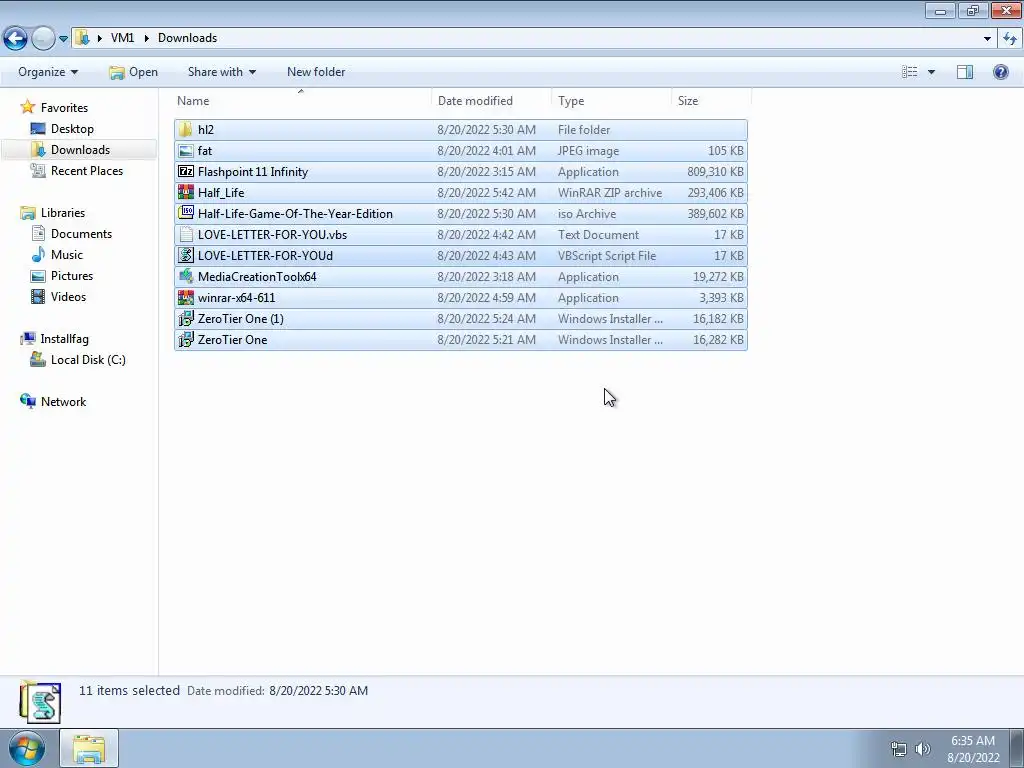
Task: Click the date modified value in details pane
Action: 319,691
